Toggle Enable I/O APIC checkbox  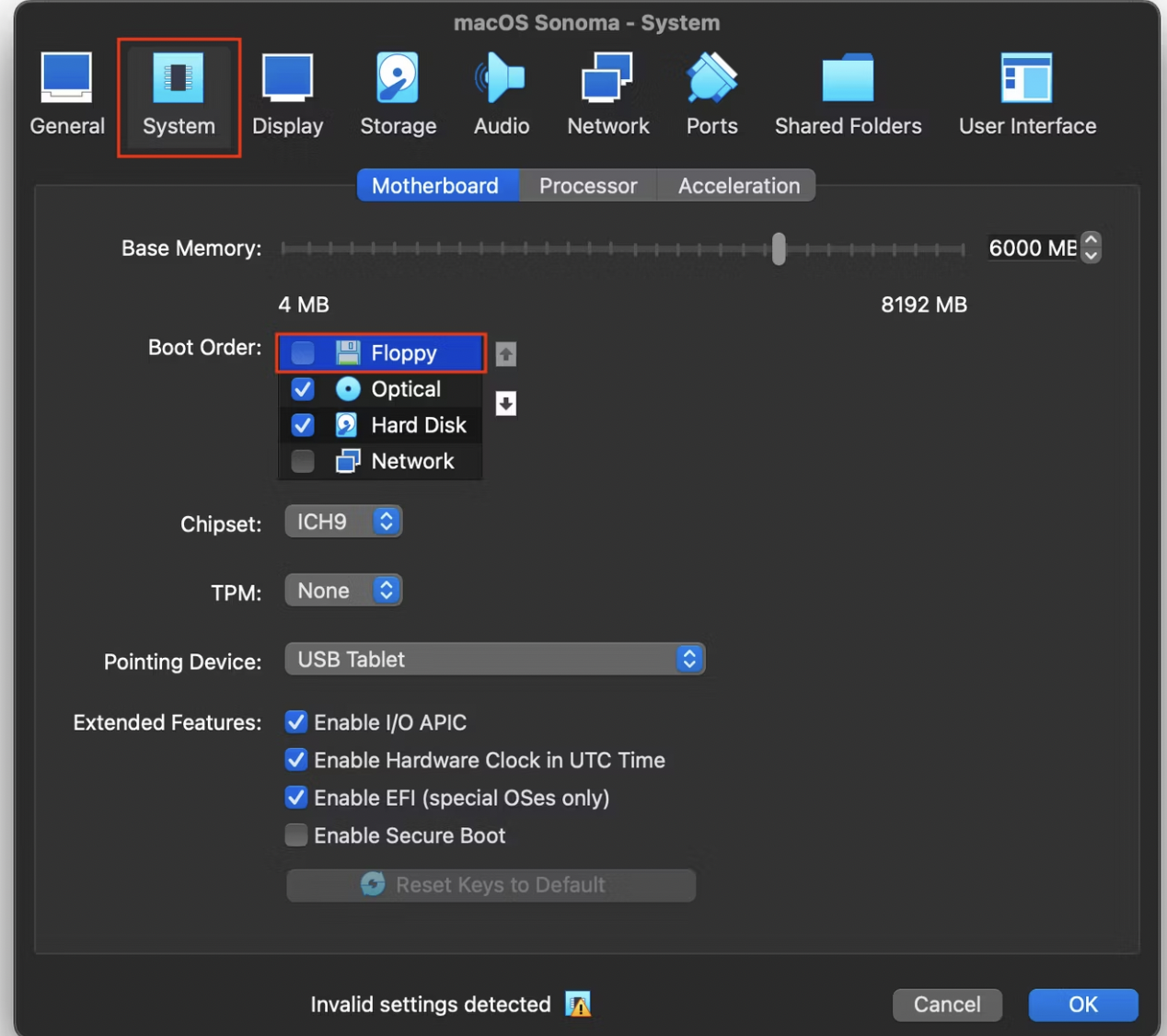coord(296,722)
